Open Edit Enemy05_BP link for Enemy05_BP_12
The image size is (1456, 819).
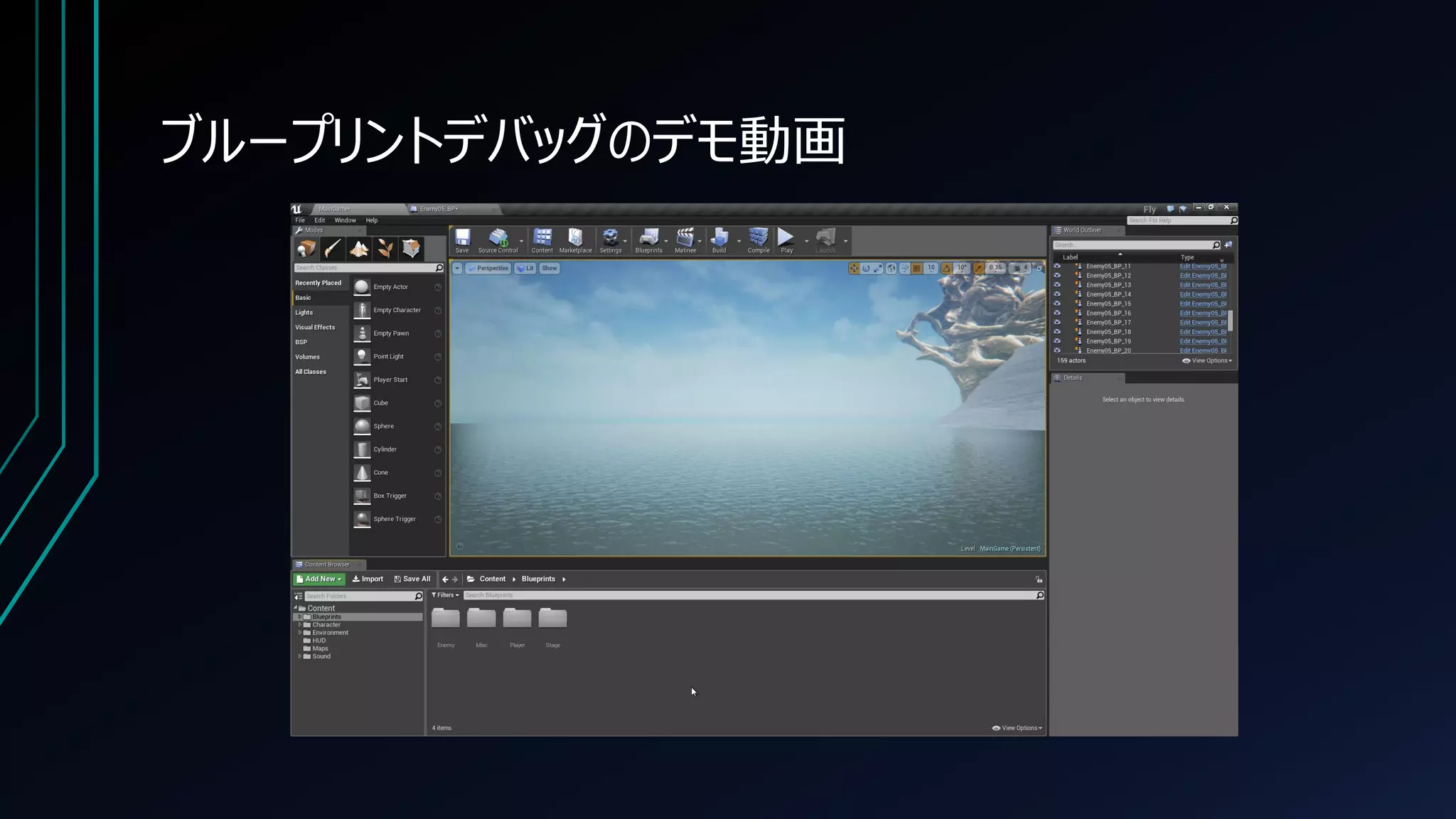(x=1203, y=276)
